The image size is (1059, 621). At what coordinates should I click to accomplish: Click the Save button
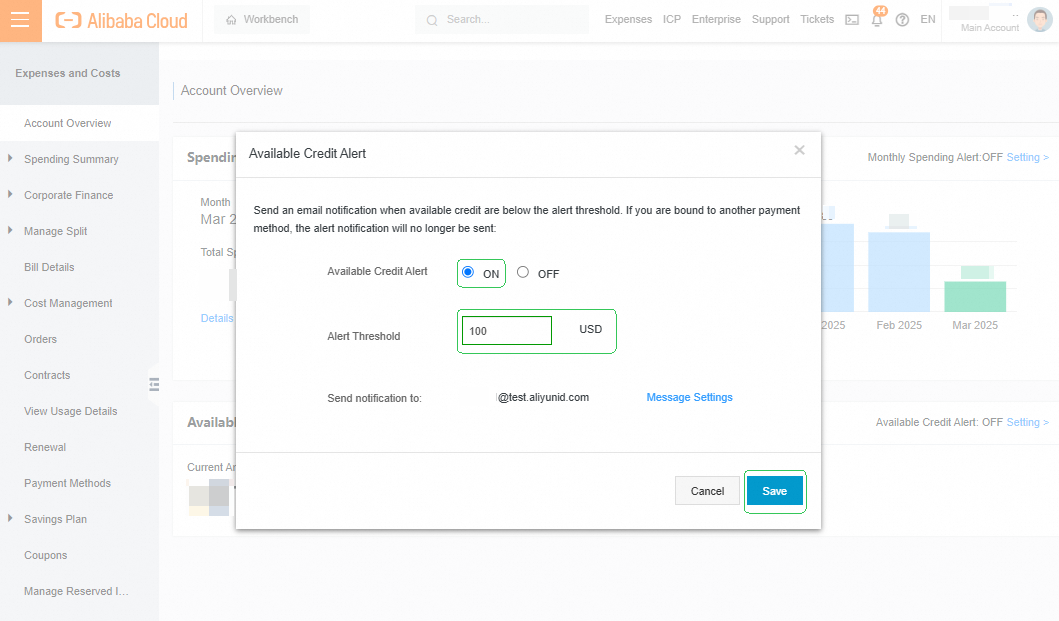(775, 491)
